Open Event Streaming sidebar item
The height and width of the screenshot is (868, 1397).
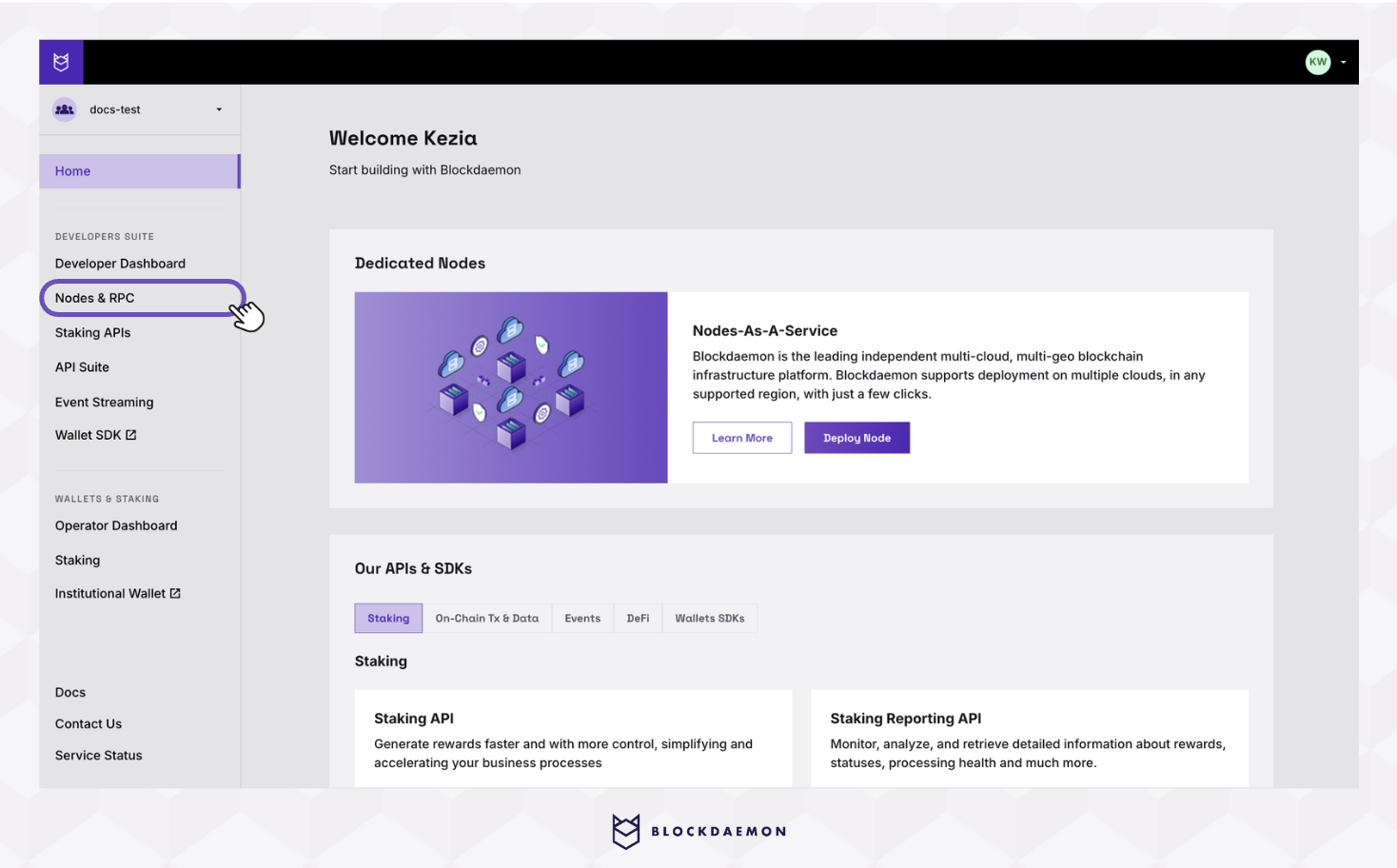coord(104,403)
